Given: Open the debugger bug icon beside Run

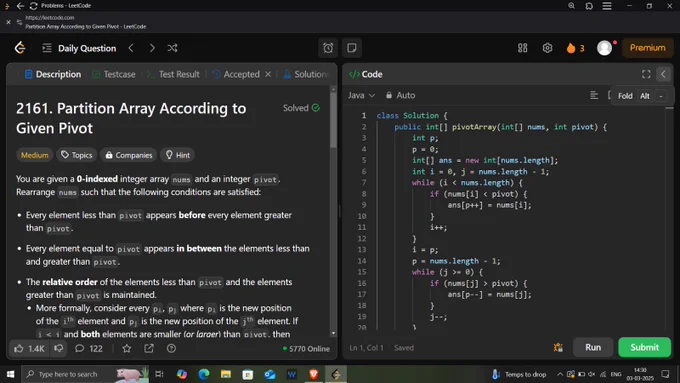Looking at the screenshot, I should click(x=558, y=347).
